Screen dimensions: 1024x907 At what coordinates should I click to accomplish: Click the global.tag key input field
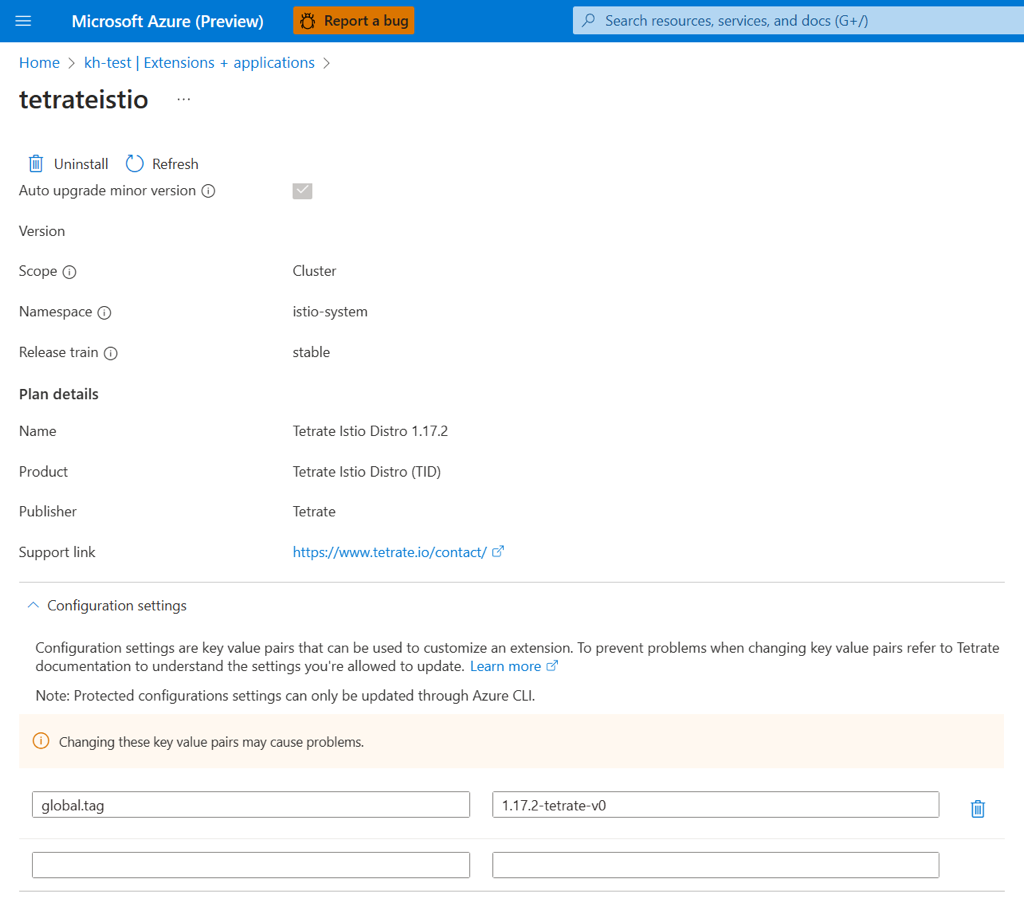pos(250,804)
